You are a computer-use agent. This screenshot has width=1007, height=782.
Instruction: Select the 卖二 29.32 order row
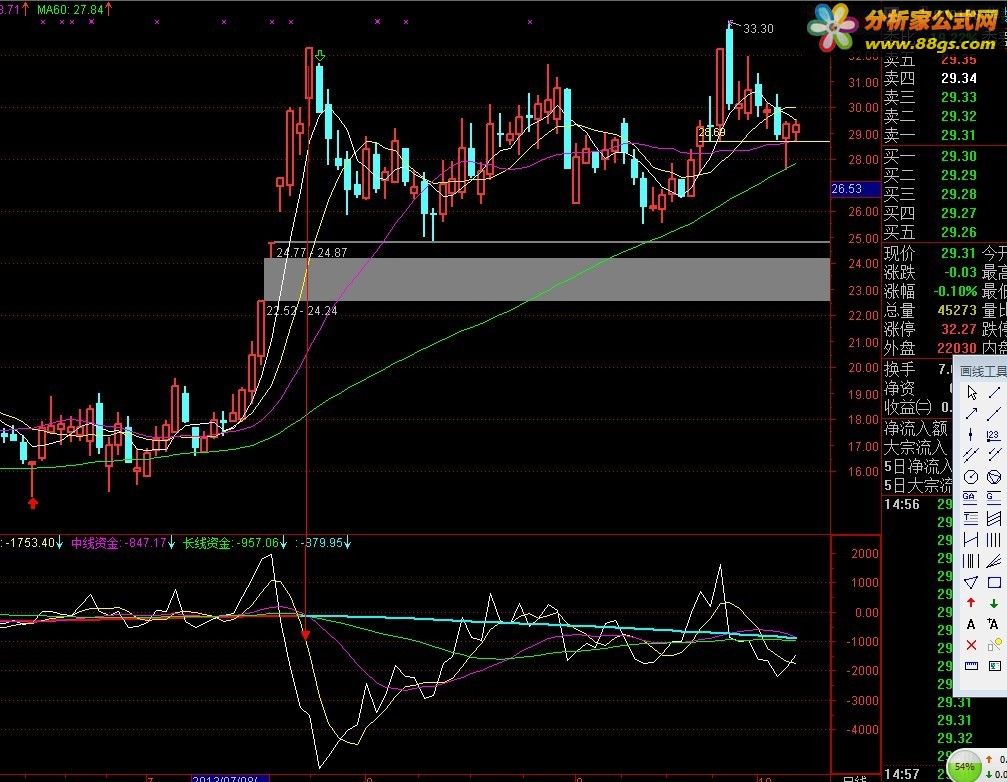pos(931,116)
